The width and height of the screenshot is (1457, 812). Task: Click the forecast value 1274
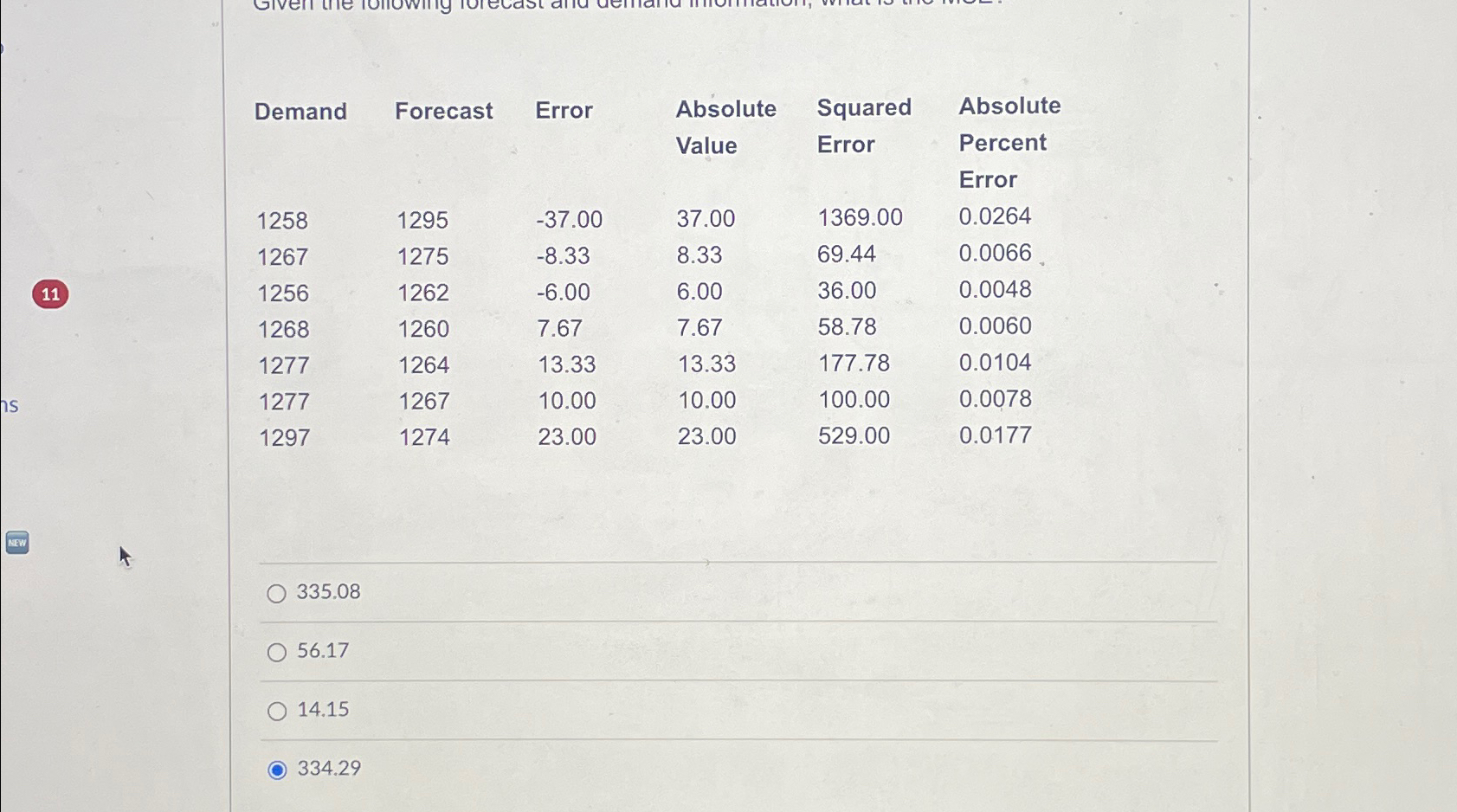[x=423, y=436]
